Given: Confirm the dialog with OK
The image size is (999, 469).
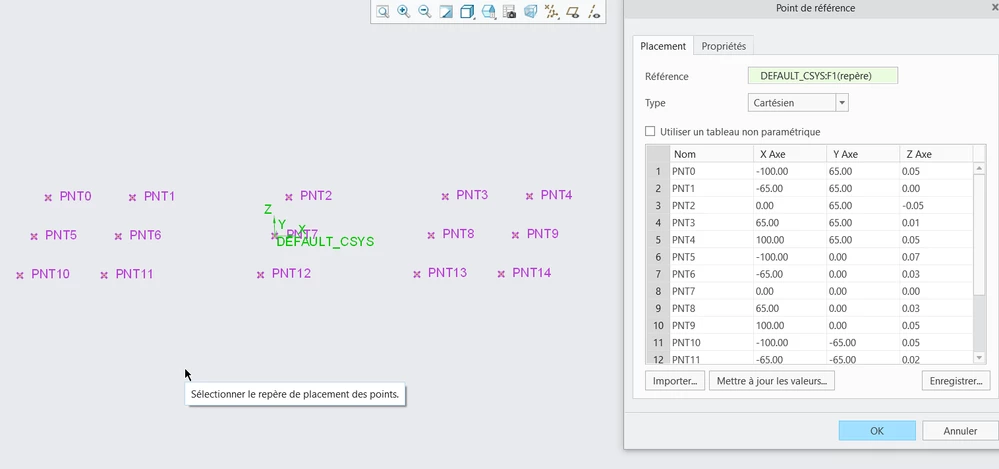Looking at the screenshot, I should coord(877,431).
